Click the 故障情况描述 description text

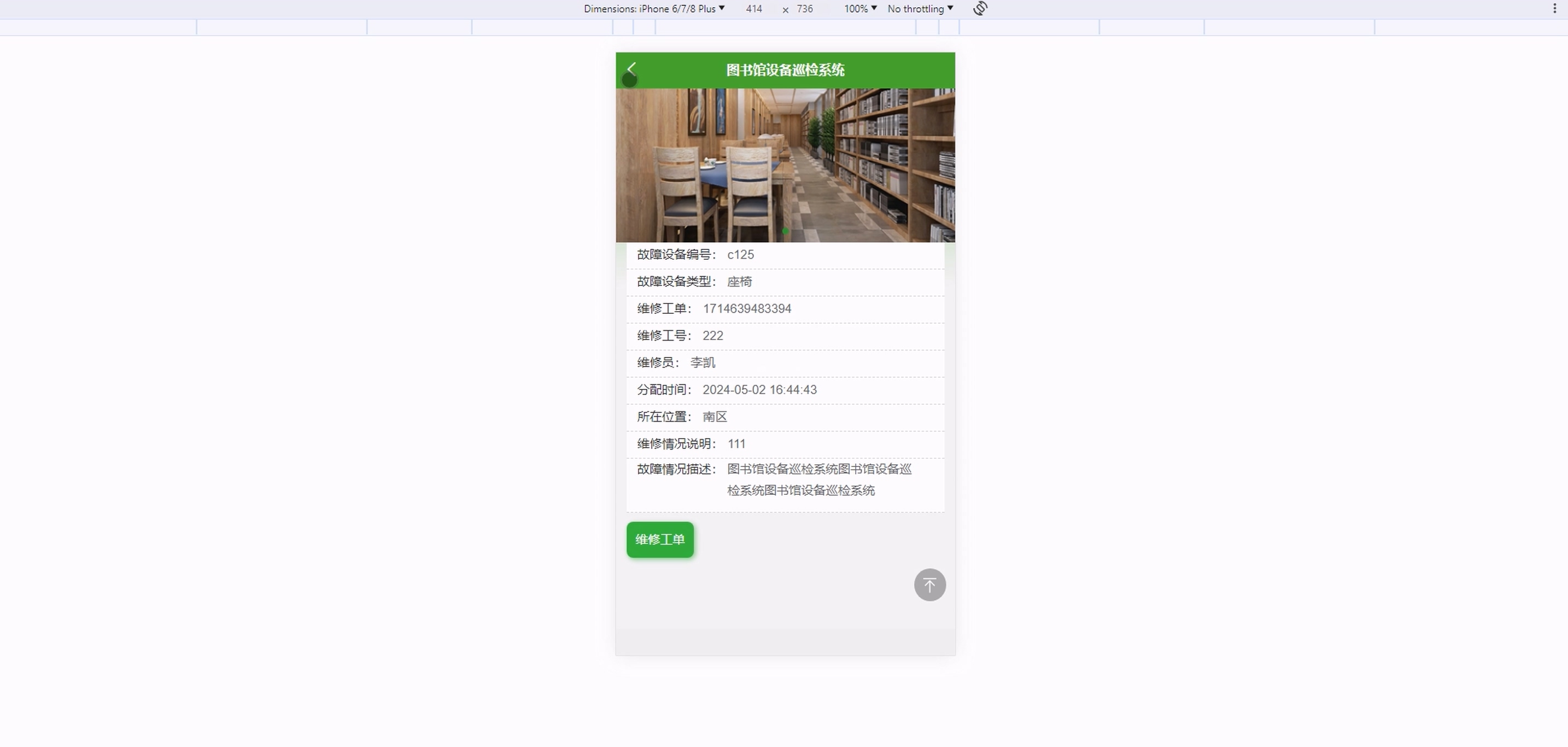(x=818, y=480)
